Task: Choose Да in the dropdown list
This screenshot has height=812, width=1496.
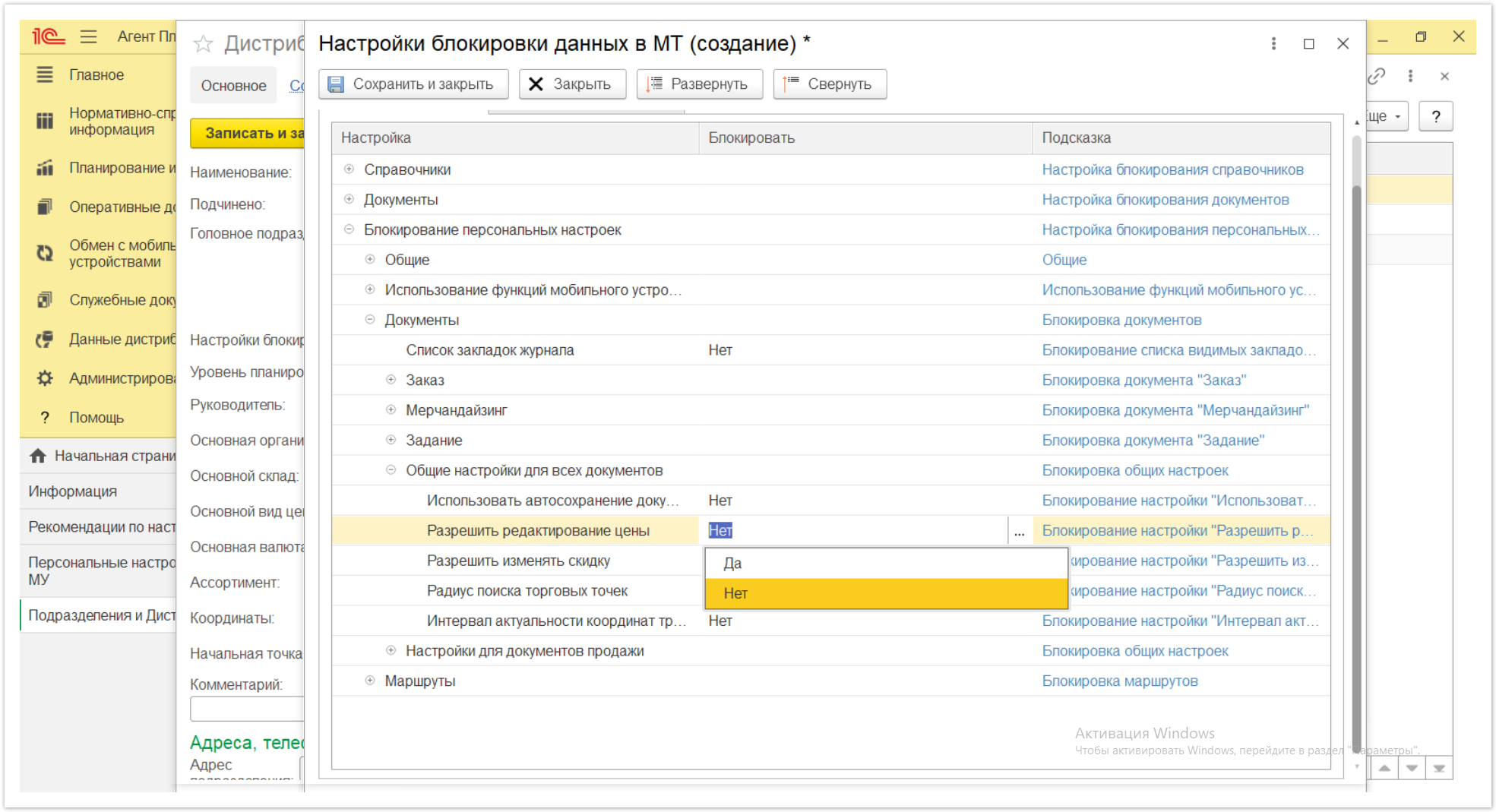Action: tap(886, 564)
